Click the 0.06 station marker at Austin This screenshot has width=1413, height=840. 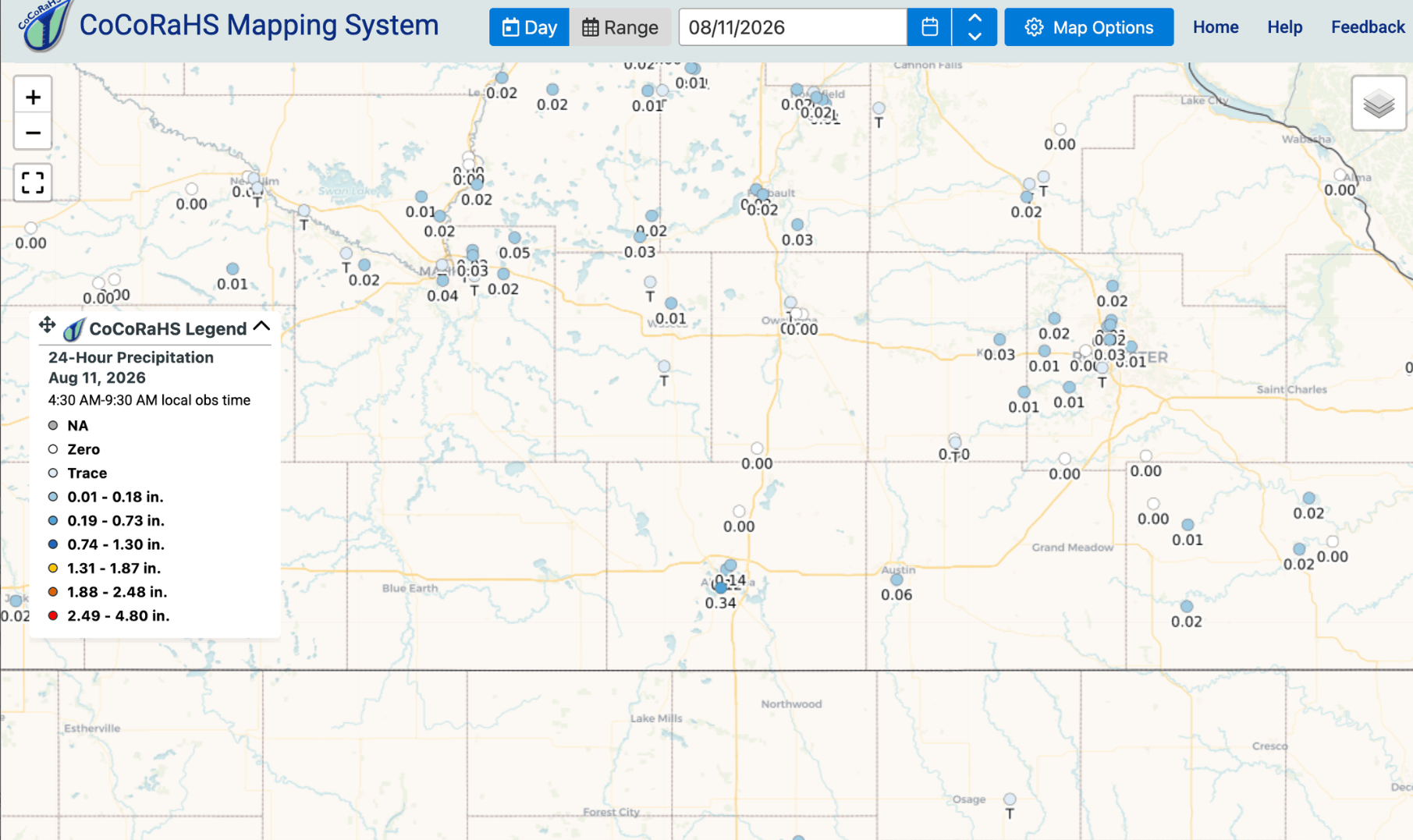(896, 579)
